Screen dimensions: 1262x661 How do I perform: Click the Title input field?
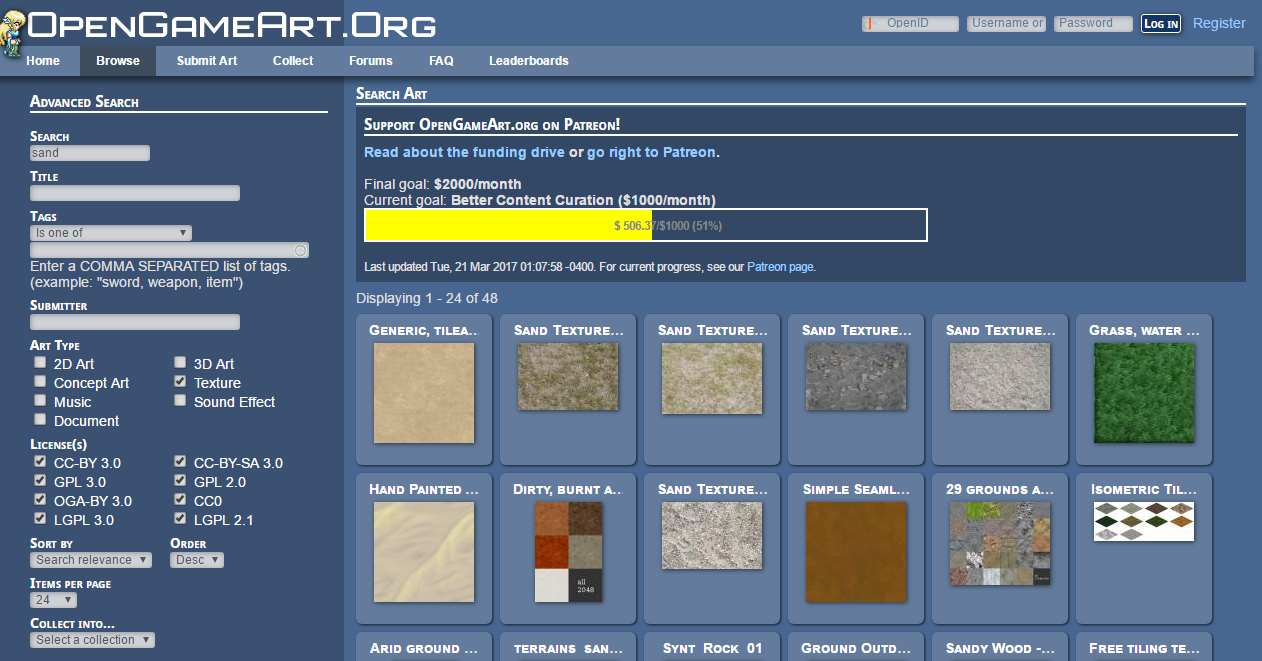click(135, 193)
